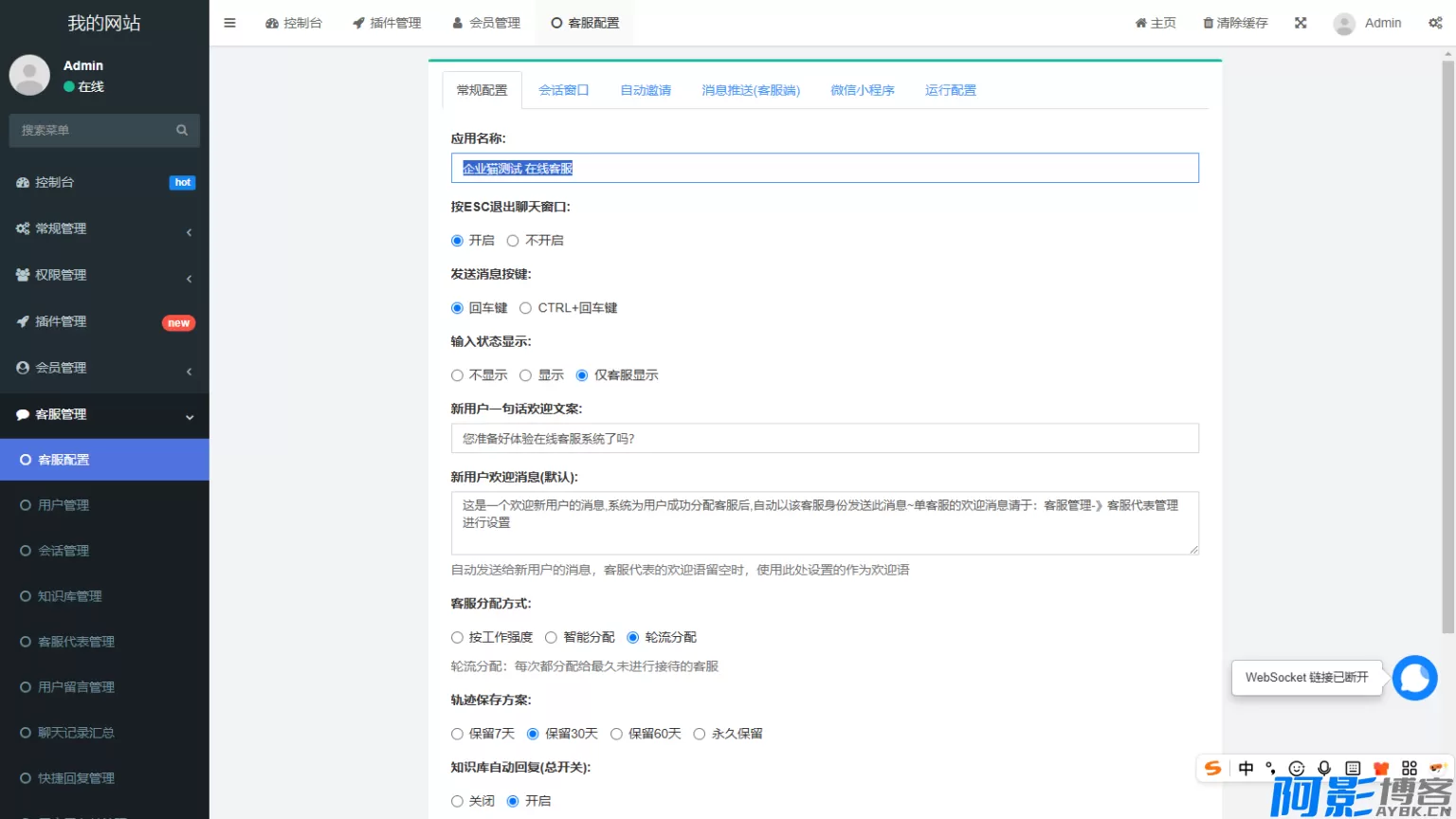Click the fullscreen icon in top bar

point(1301,23)
